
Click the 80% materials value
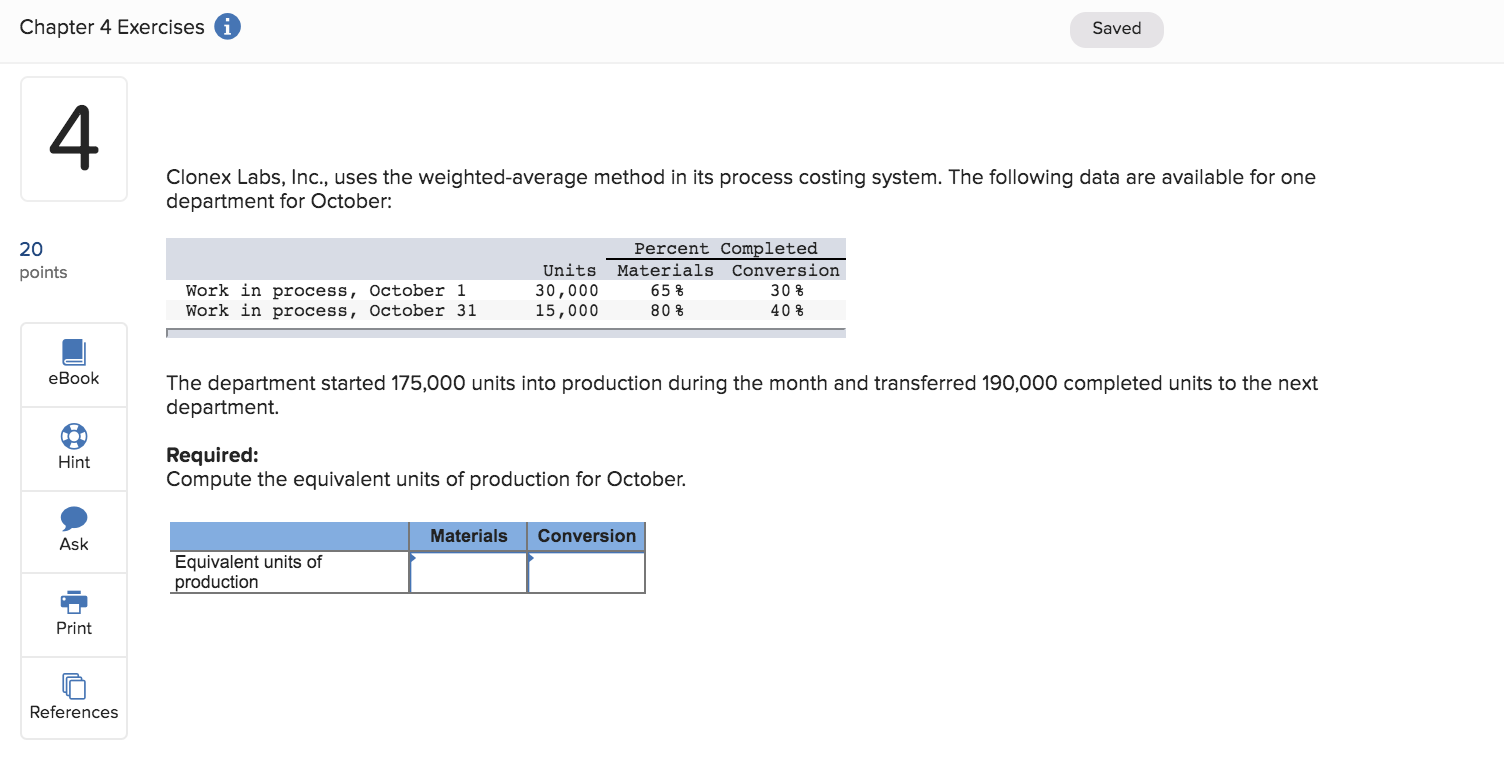pyautogui.click(x=666, y=310)
